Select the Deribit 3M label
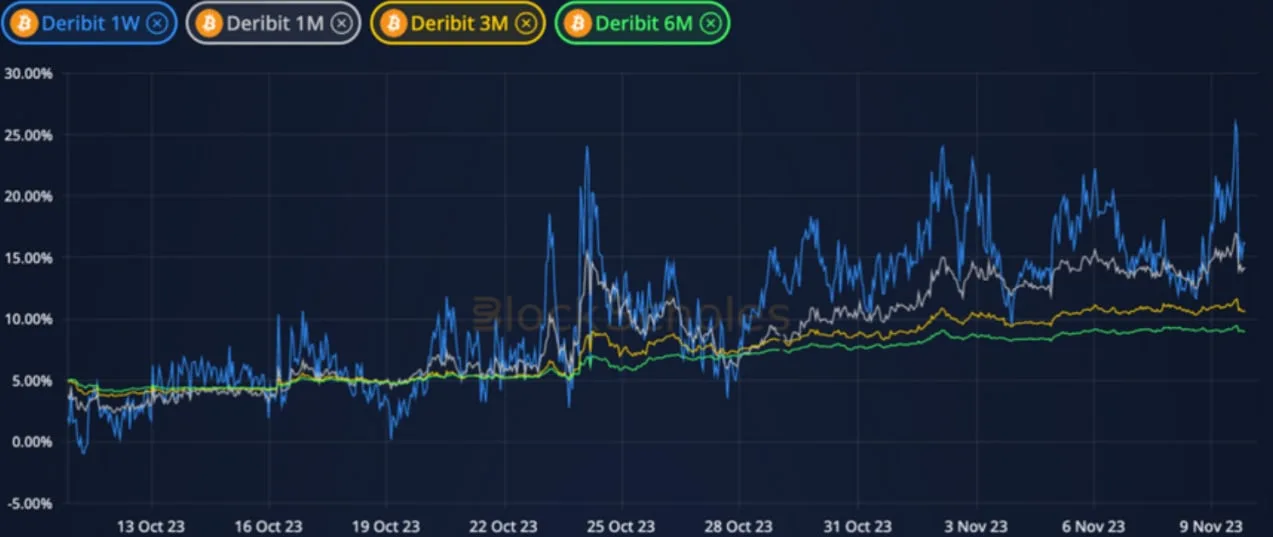1273x537 pixels. tap(460, 23)
